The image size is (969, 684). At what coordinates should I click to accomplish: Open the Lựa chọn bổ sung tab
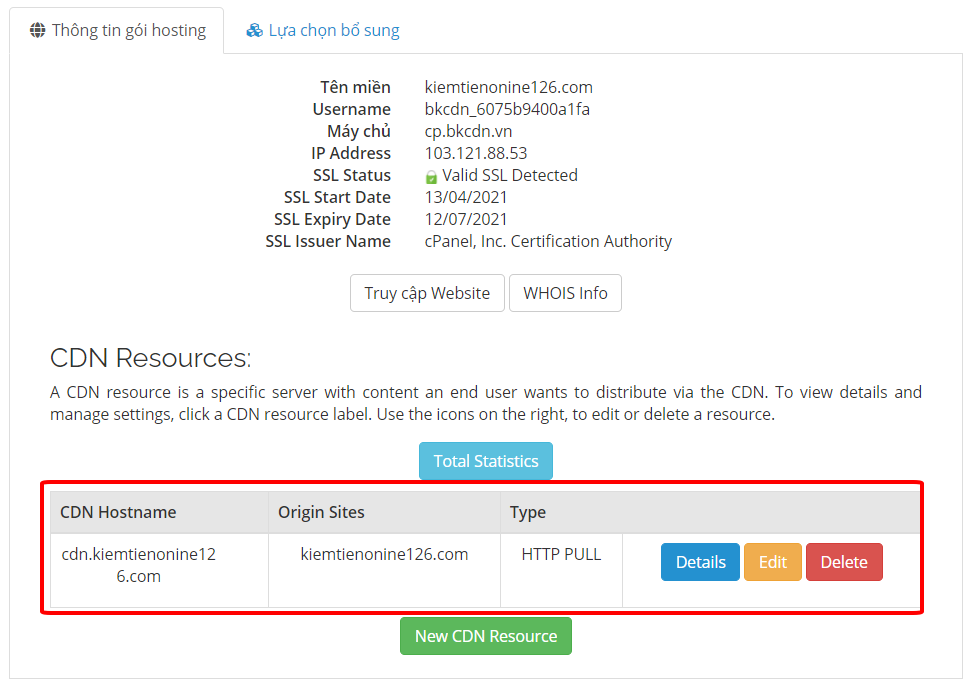point(323,30)
